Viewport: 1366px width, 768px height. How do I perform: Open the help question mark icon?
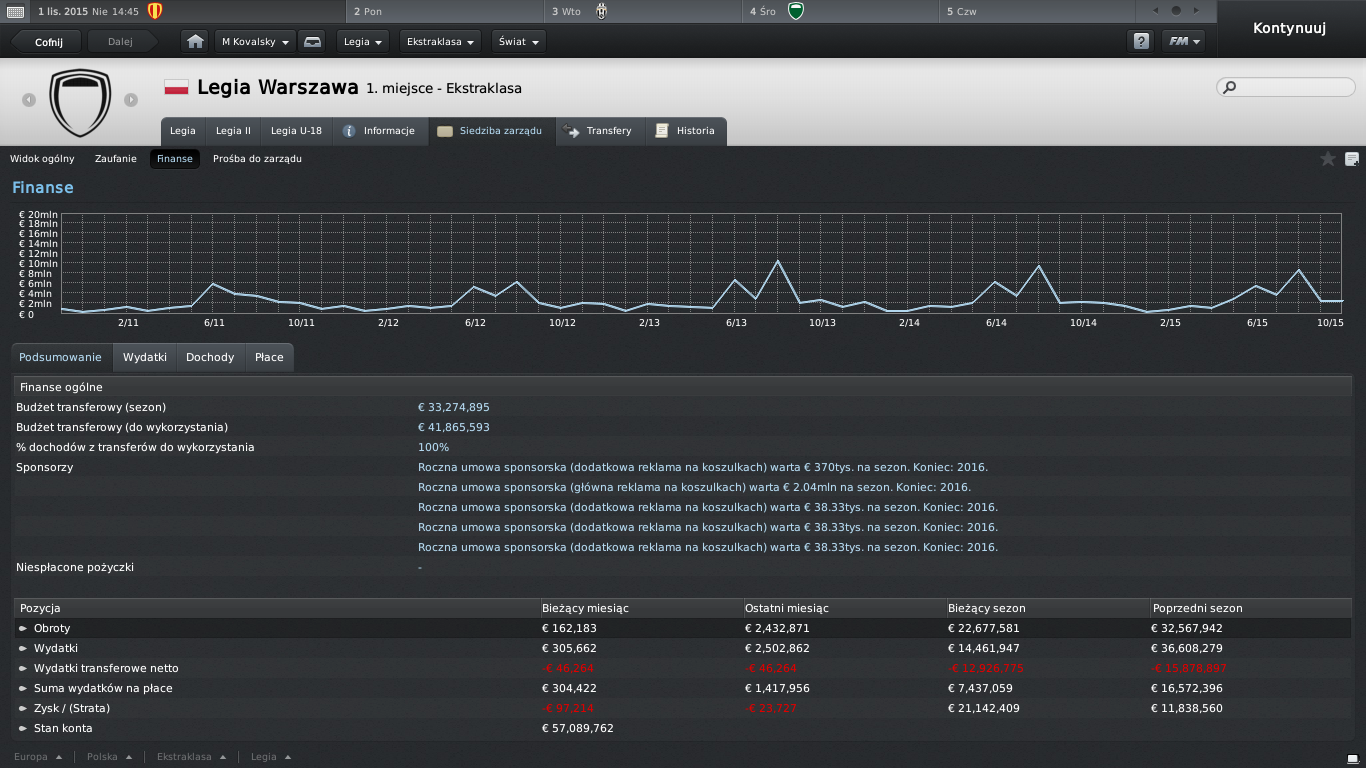coord(1139,42)
